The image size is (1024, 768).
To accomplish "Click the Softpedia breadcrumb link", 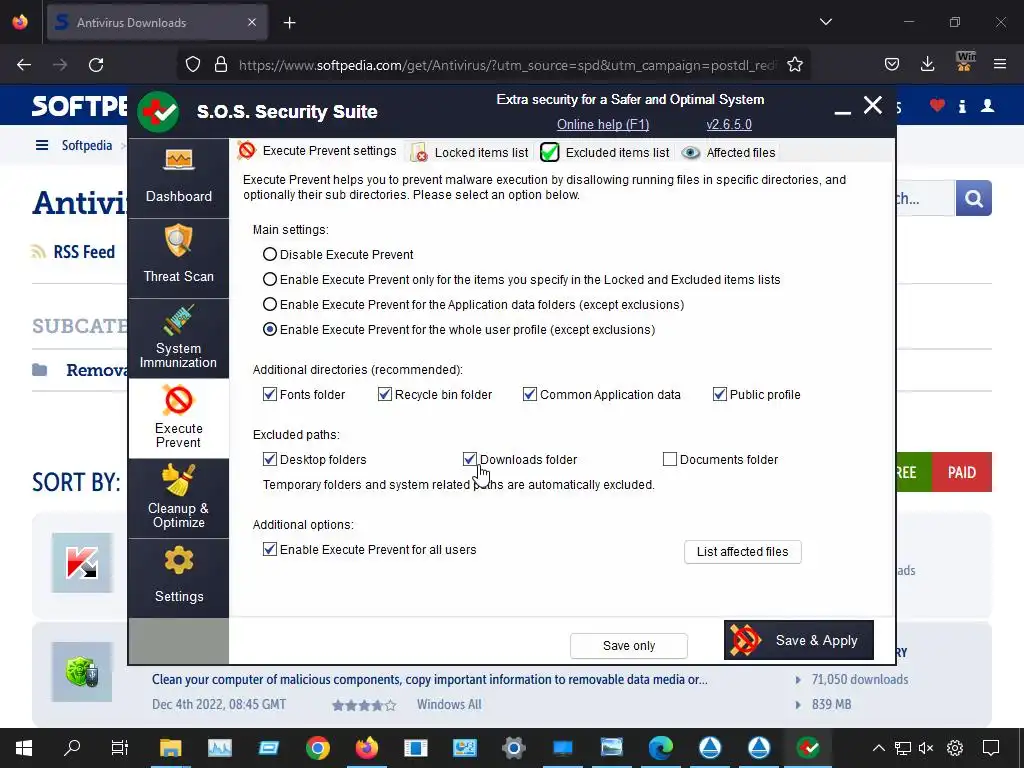I will (x=87, y=145).
